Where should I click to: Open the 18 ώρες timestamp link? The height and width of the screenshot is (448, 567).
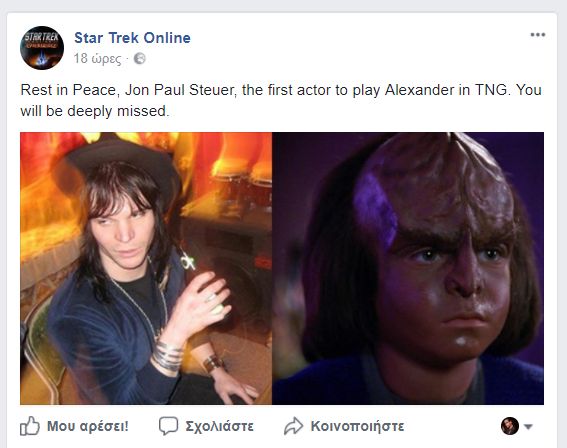(98, 58)
